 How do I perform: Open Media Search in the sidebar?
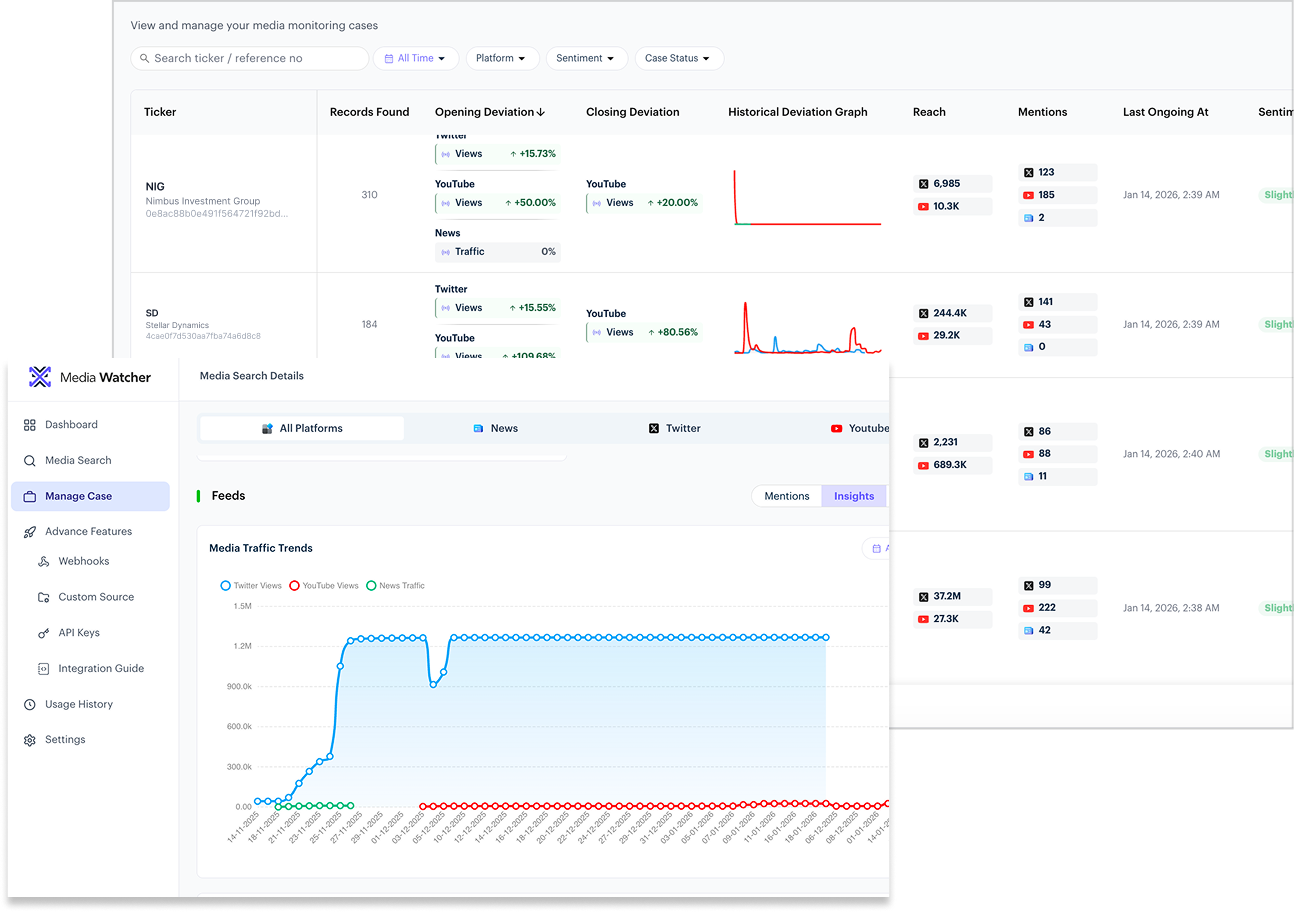(78, 461)
